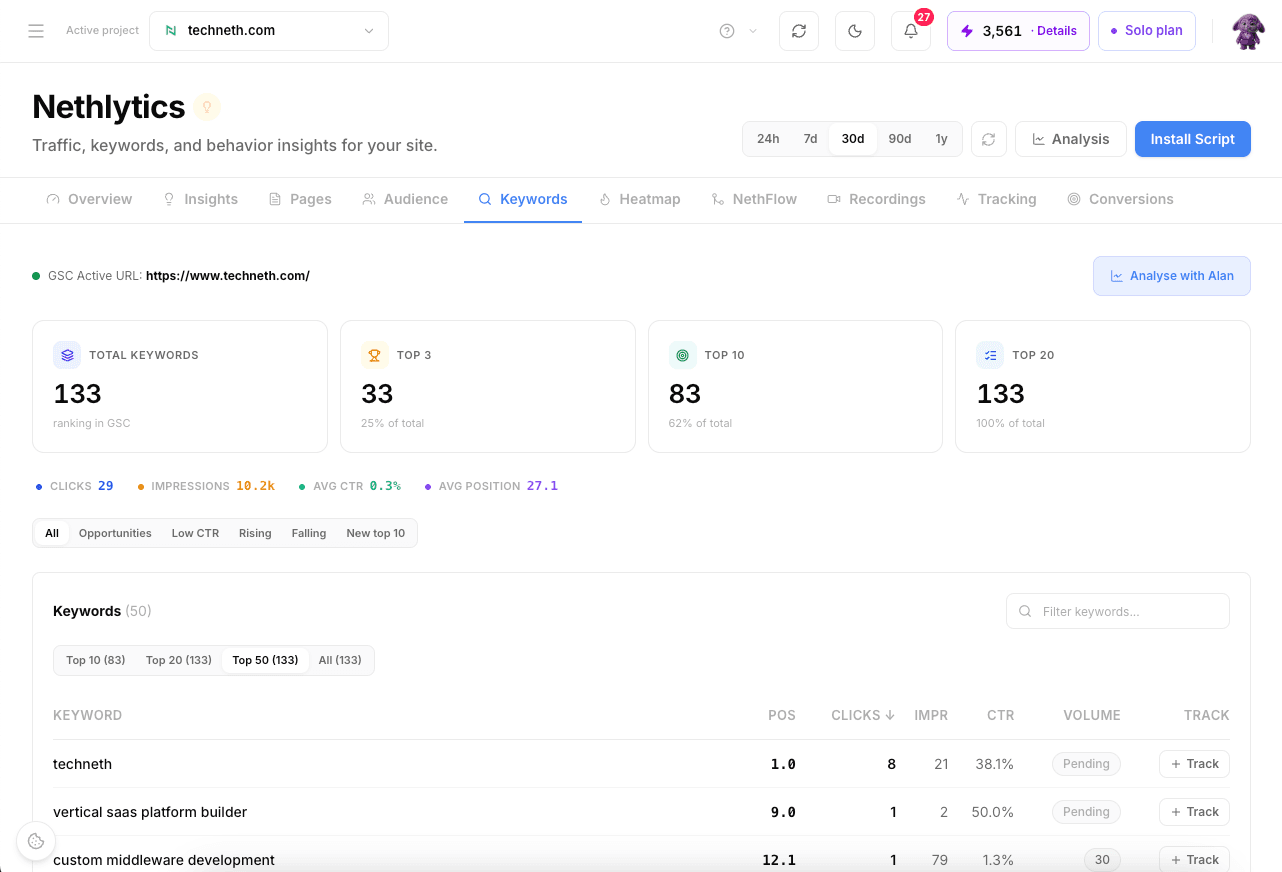Click the Filter keywords search field

pos(1118,611)
